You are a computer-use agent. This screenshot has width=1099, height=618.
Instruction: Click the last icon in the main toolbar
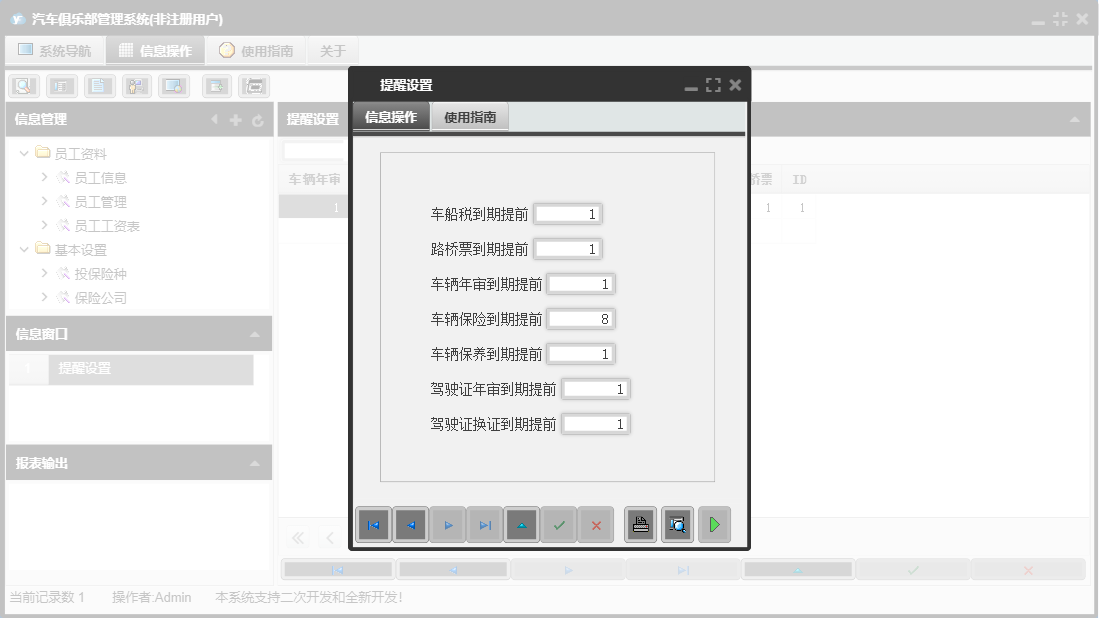point(254,86)
